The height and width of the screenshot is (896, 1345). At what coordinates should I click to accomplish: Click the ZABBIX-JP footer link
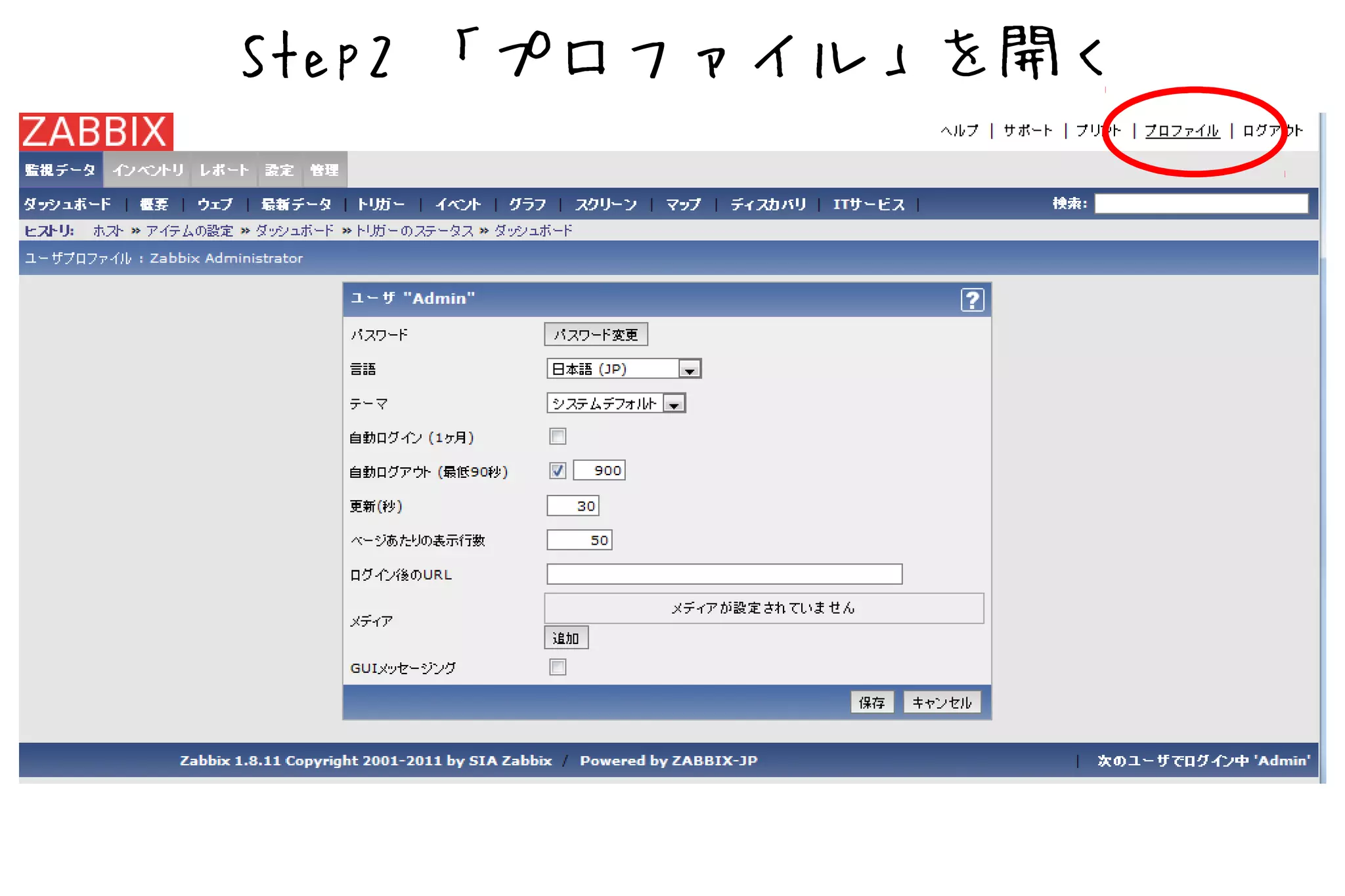click(x=715, y=761)
